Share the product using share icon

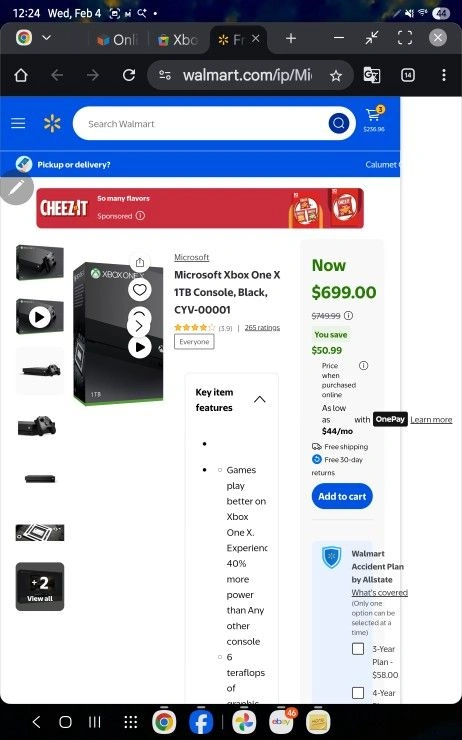point(140,262)
